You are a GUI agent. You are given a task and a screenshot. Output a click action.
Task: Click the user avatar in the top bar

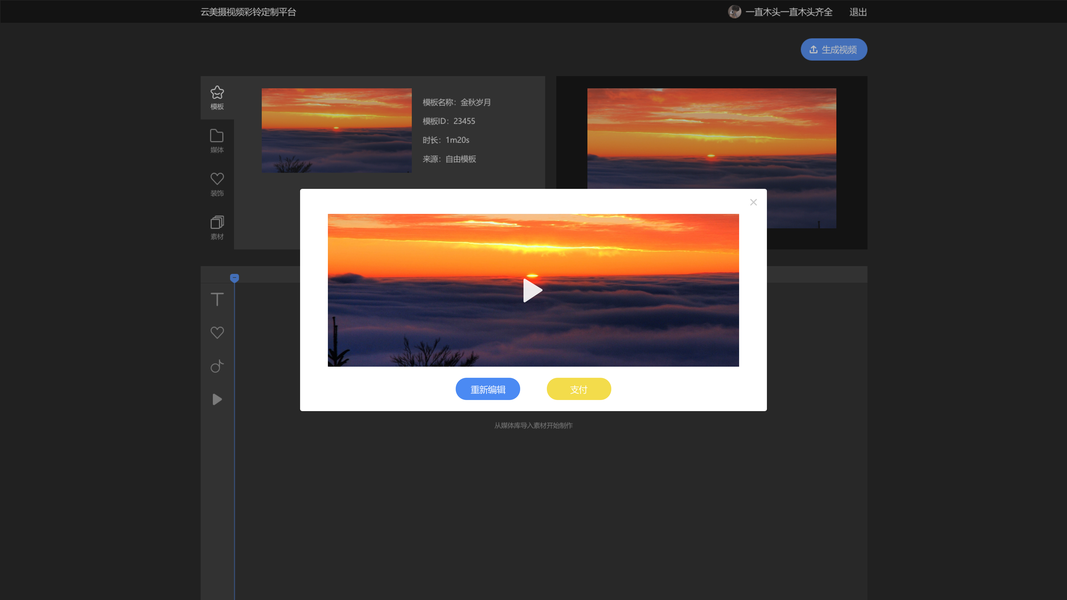tap(734, 12)
